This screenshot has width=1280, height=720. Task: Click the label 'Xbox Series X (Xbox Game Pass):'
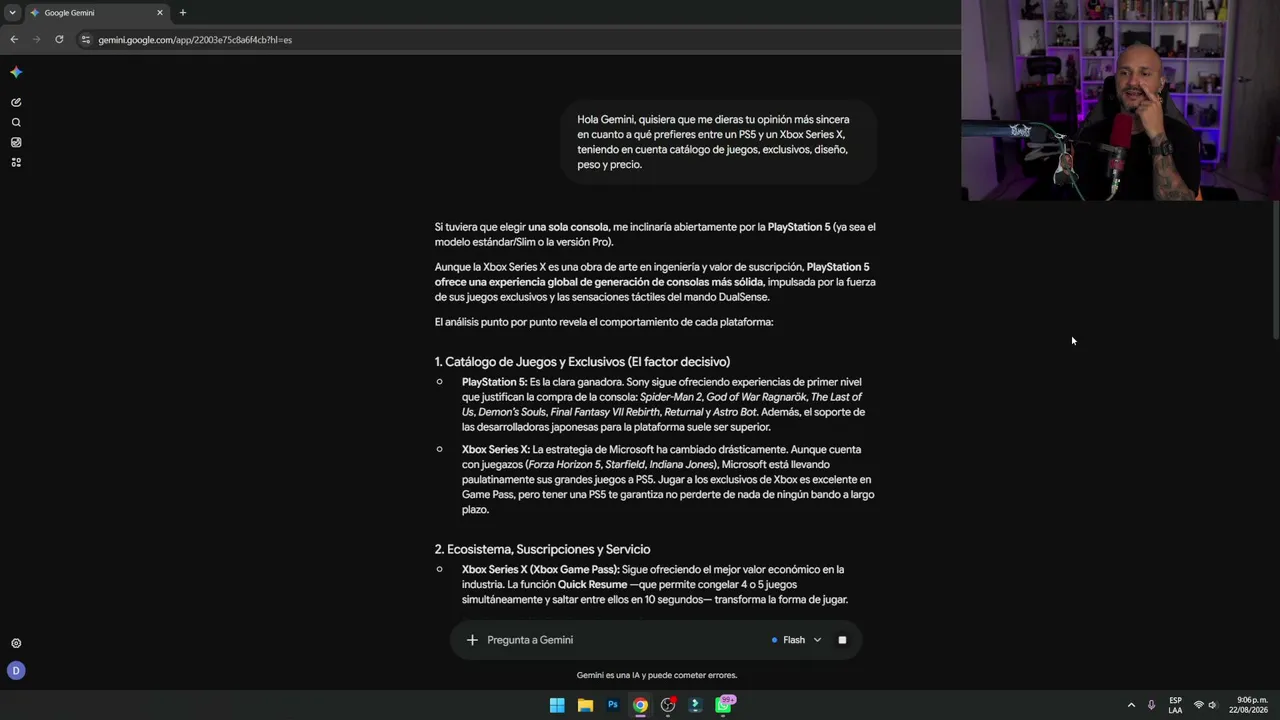coord(541,569)
